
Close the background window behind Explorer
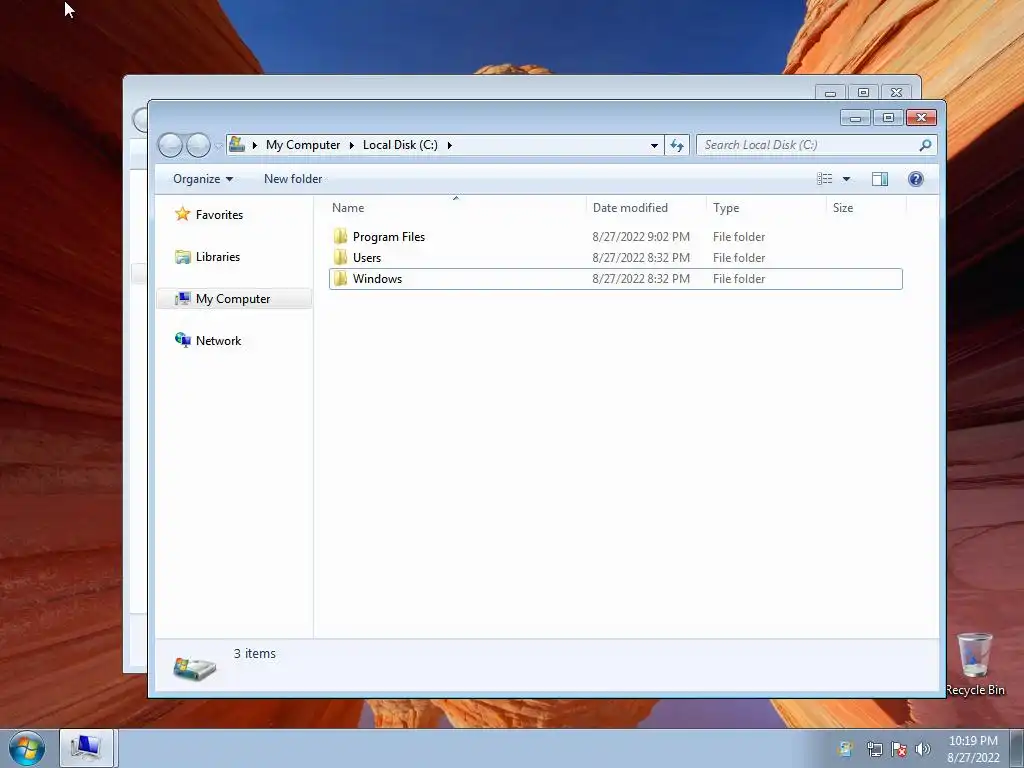click(x=897, y=93)
